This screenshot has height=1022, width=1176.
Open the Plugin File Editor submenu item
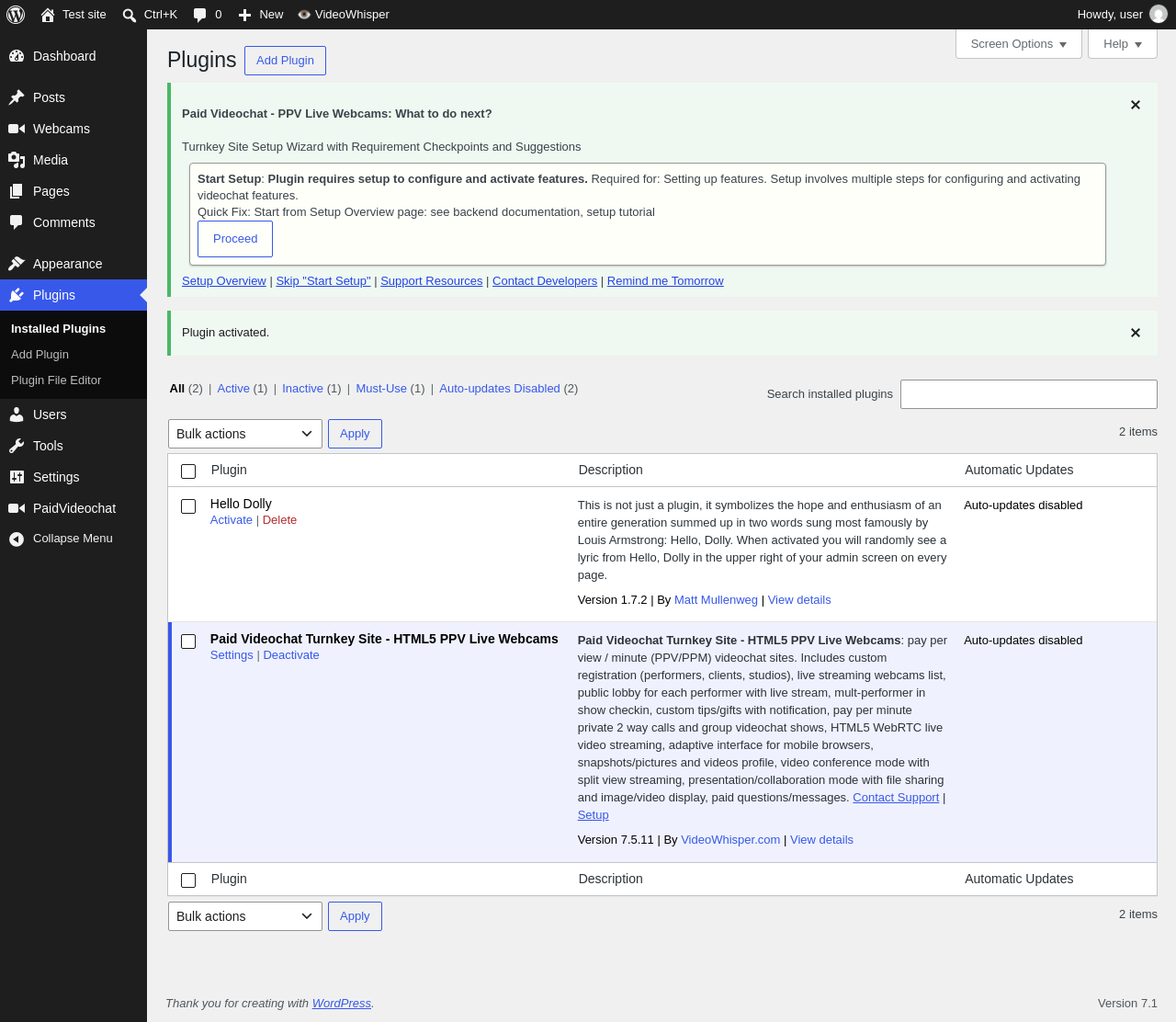[56, 380]
